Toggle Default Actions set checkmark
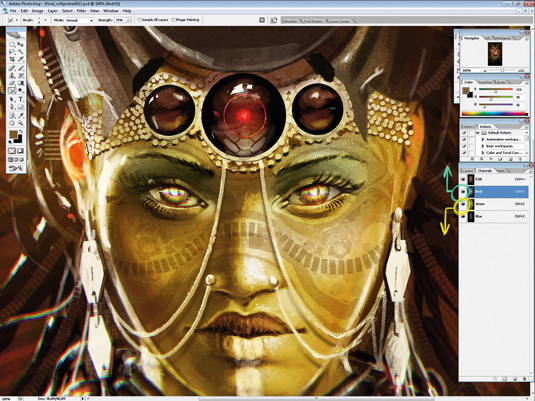Viewport: 535px width, 401px height. coord(464,132)
